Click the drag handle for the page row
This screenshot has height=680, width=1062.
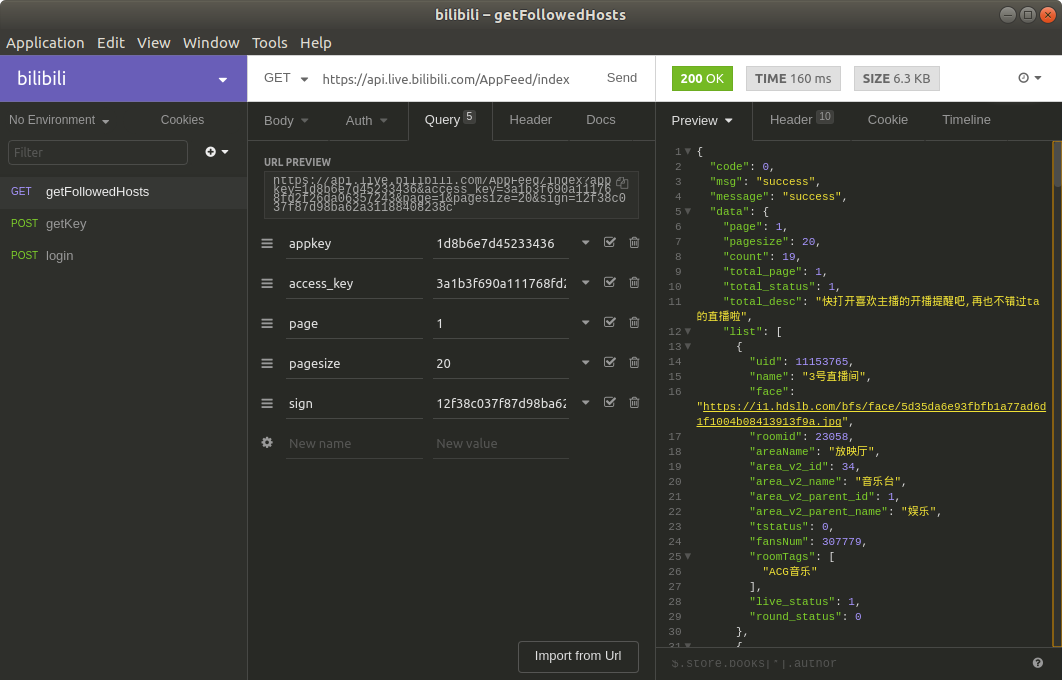click(267, 323)
